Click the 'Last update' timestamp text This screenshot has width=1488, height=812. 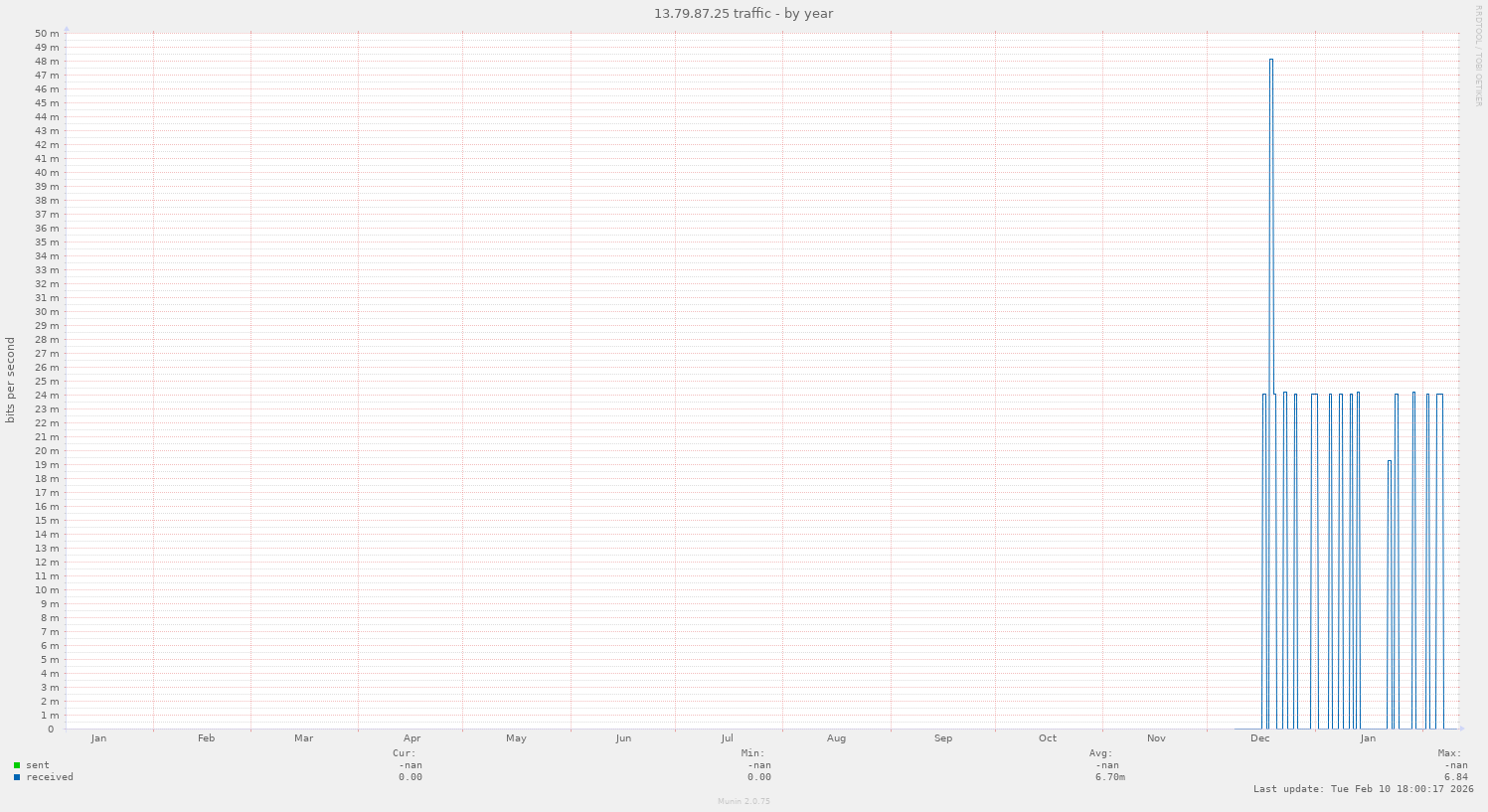[1363, 789]
